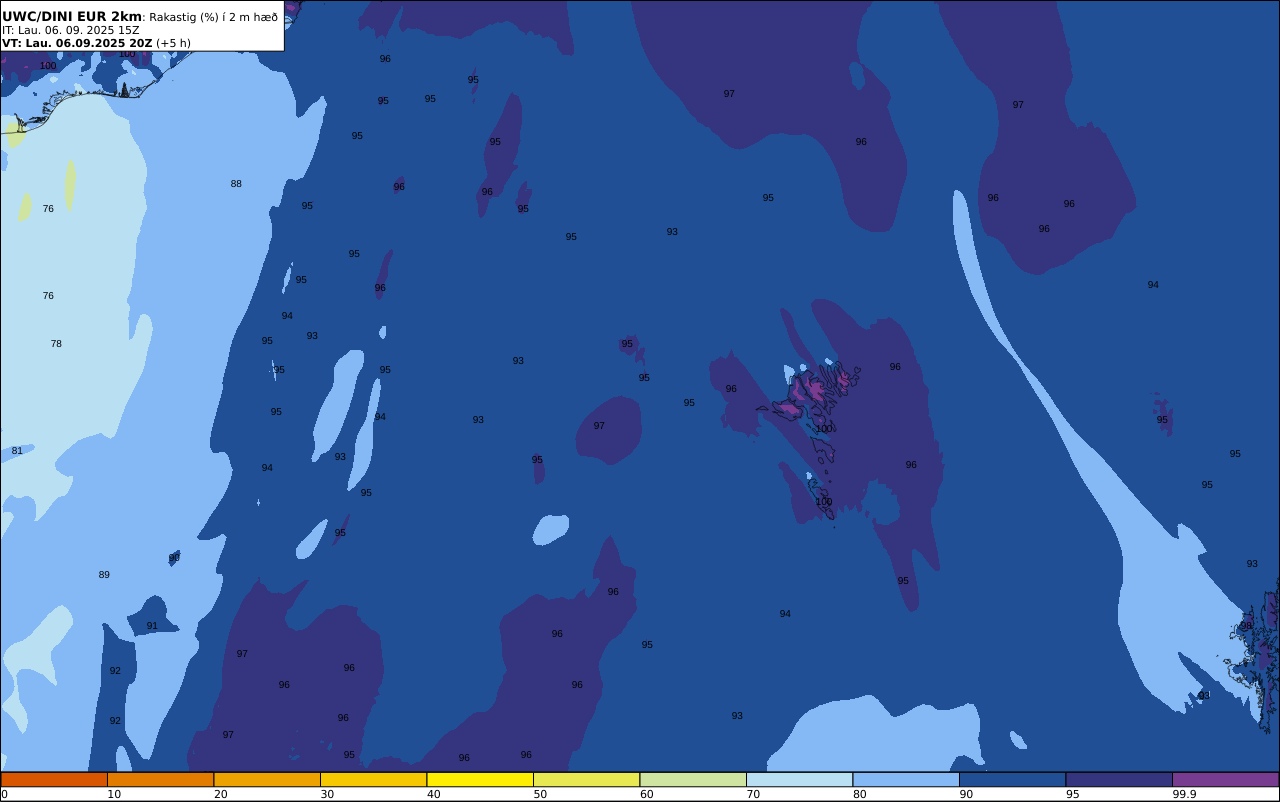Click the '0' legend tick label
This screenshot has width=1280, height=802.
4,794
